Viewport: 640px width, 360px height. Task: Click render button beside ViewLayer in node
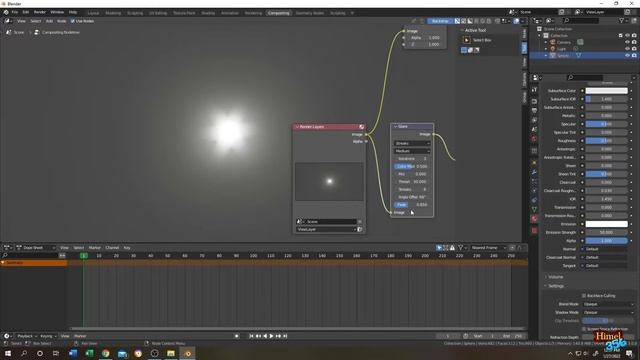(360, 229)
